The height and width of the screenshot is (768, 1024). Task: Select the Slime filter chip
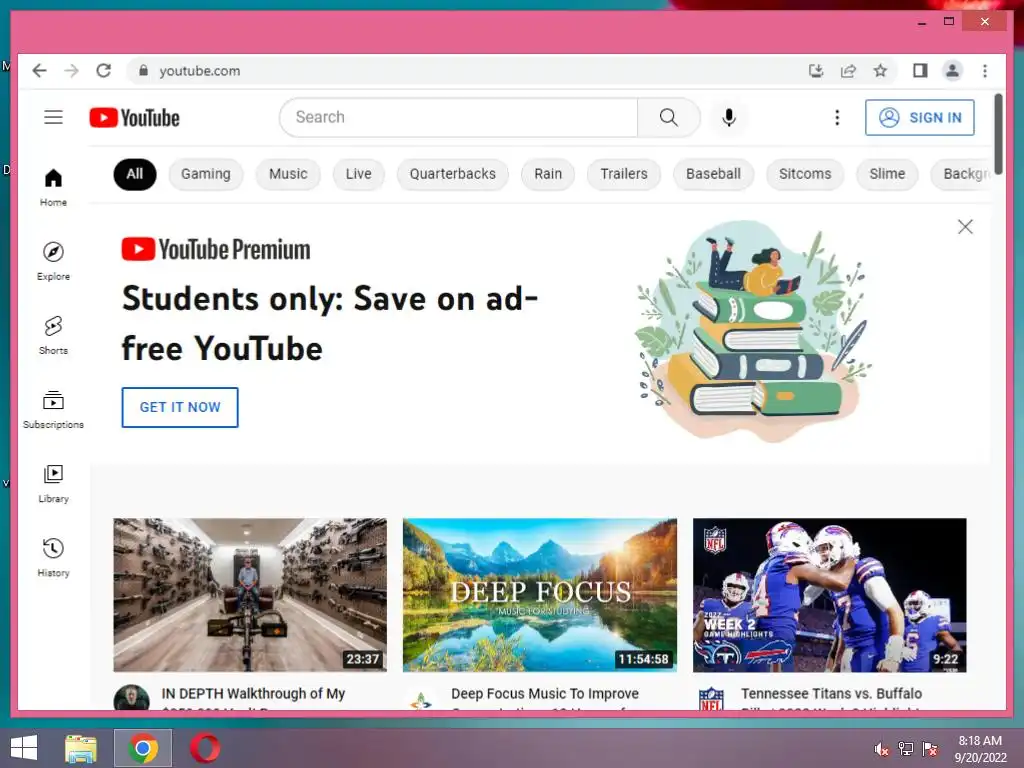[x=887, y=174]
